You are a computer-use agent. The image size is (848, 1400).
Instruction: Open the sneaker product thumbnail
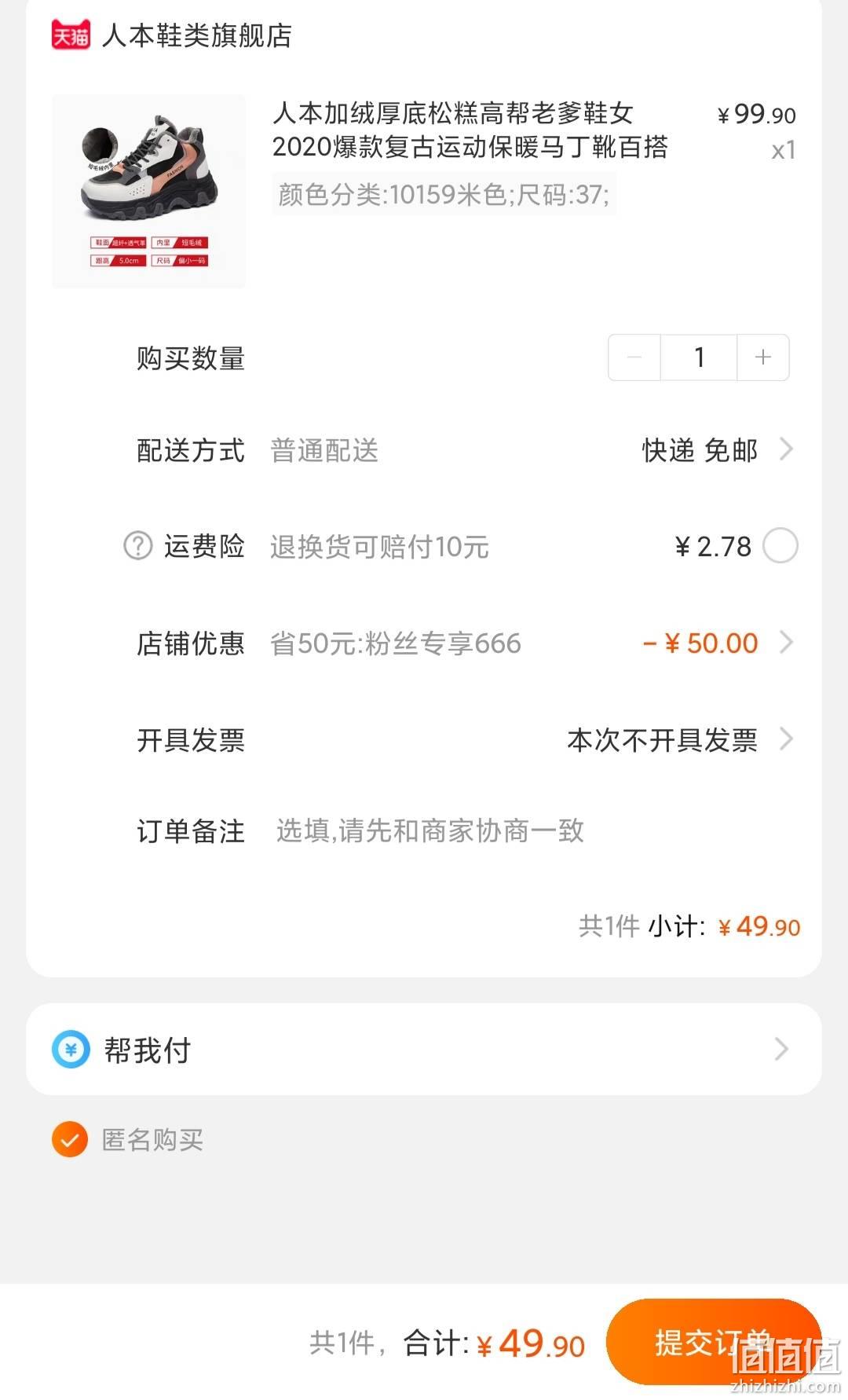(149, 191)
